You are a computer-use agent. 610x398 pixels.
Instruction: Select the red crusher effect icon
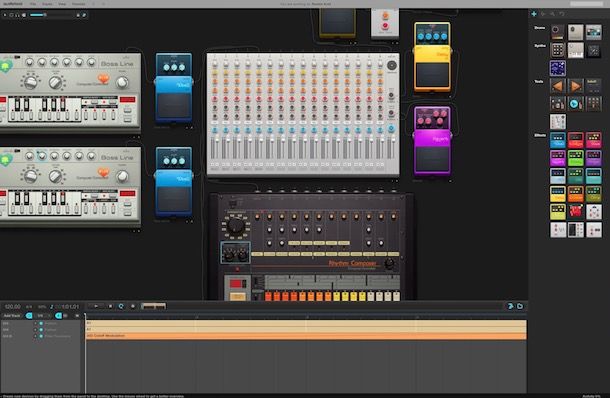pyautogui.click(x=575, y=212)
